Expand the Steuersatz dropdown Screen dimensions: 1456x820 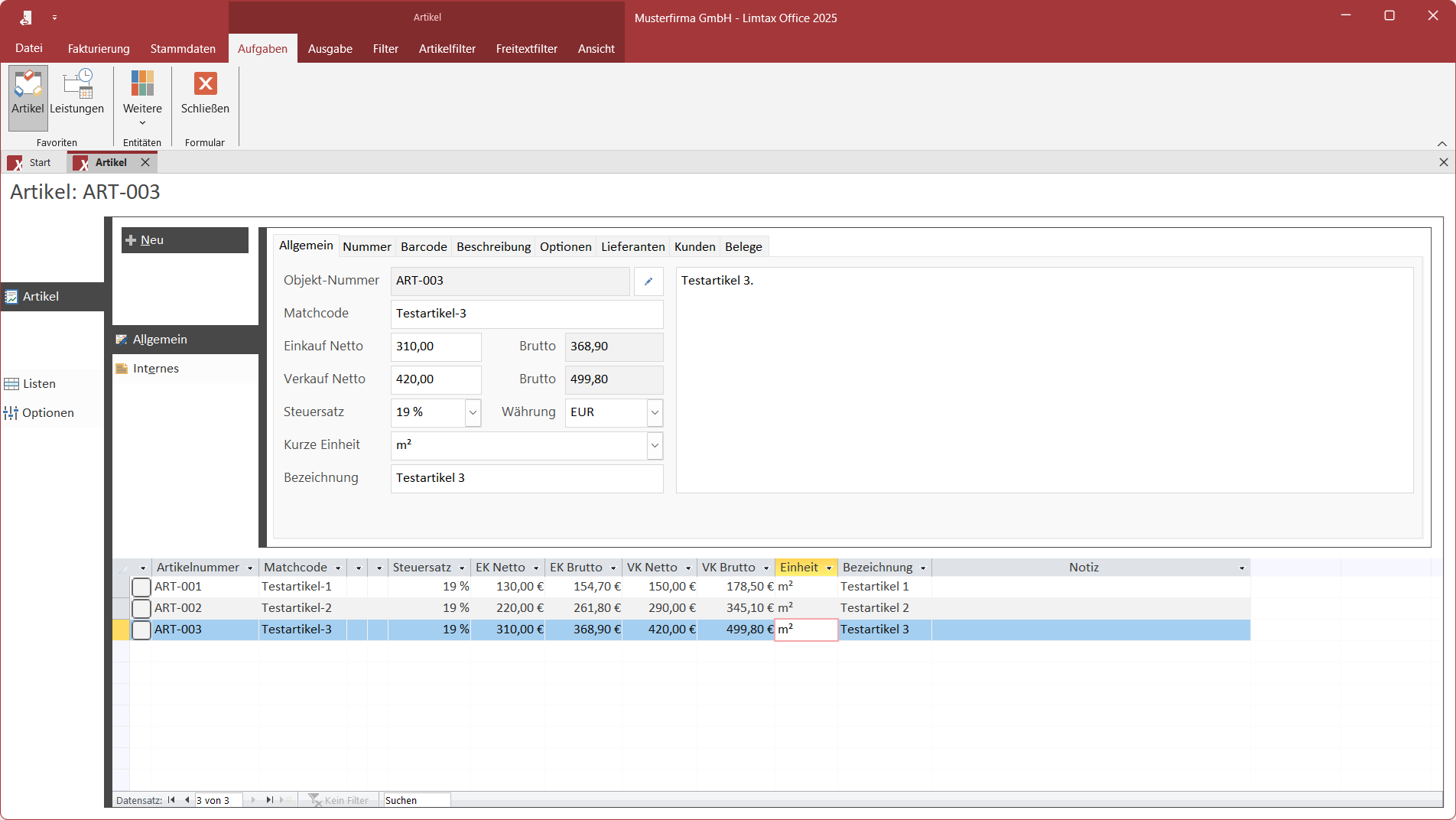click(x=473, y=412)
